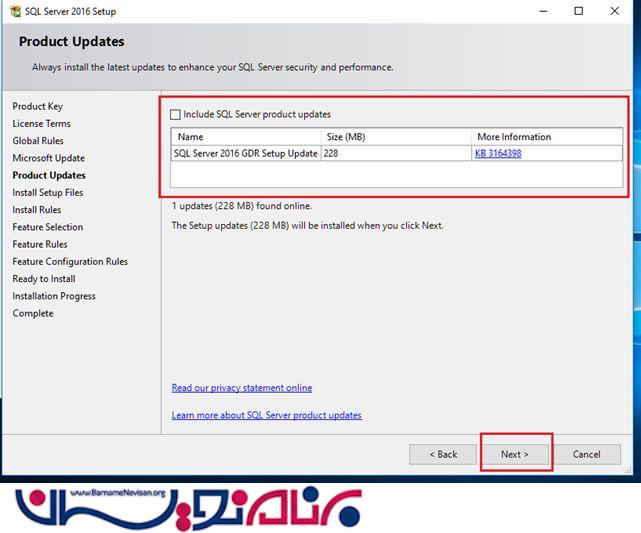Screen dimensions: 641x533
Task: Maximize the SQL Server 2016 Setup window
Action: pyautogui.click(x=579, y=11)
